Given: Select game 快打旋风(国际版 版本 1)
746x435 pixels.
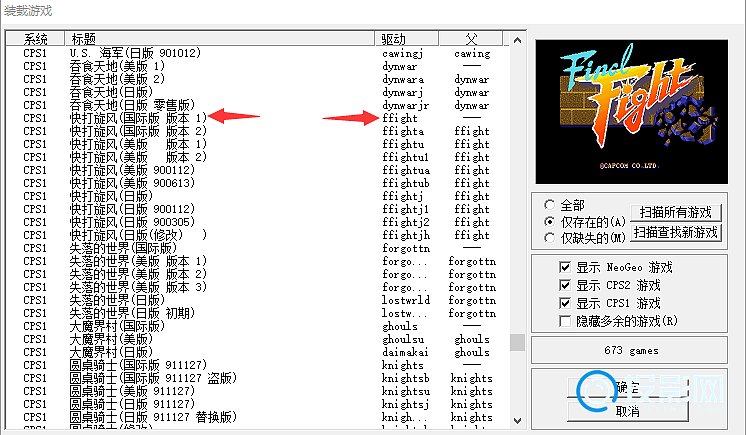Looking at the screenshot, I should point(138,118).
